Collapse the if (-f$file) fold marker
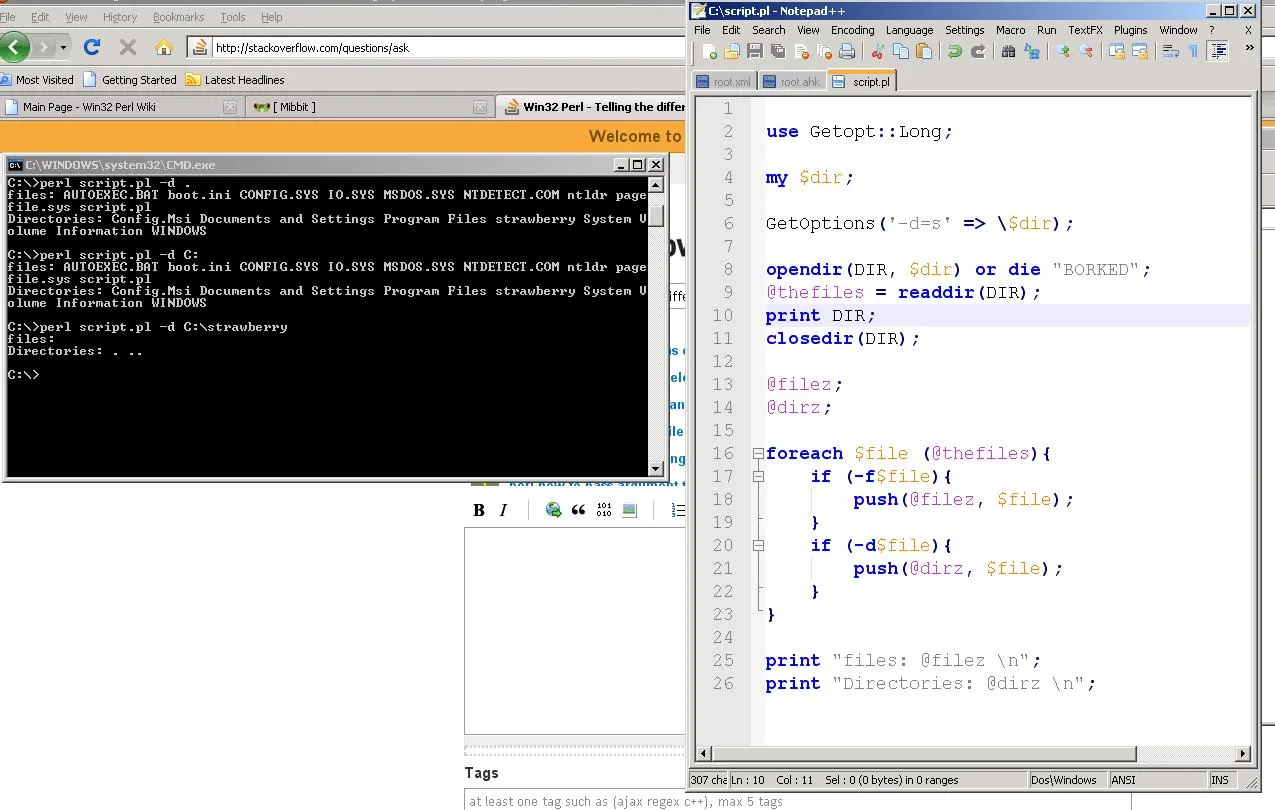This screenshot has width=1275, height=810. [758, 477]
